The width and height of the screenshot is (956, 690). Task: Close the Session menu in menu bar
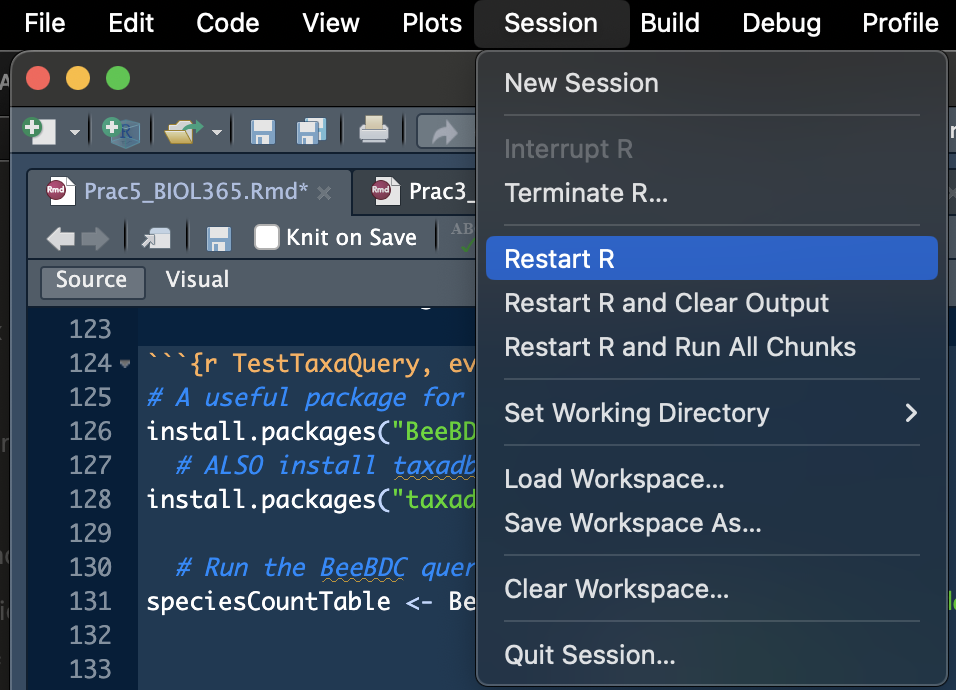[551, 23]
